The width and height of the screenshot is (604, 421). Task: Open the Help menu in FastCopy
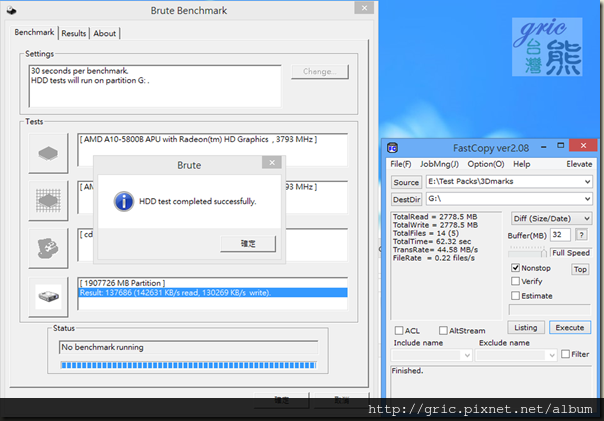pyautogui.click(x=522, y=164)
